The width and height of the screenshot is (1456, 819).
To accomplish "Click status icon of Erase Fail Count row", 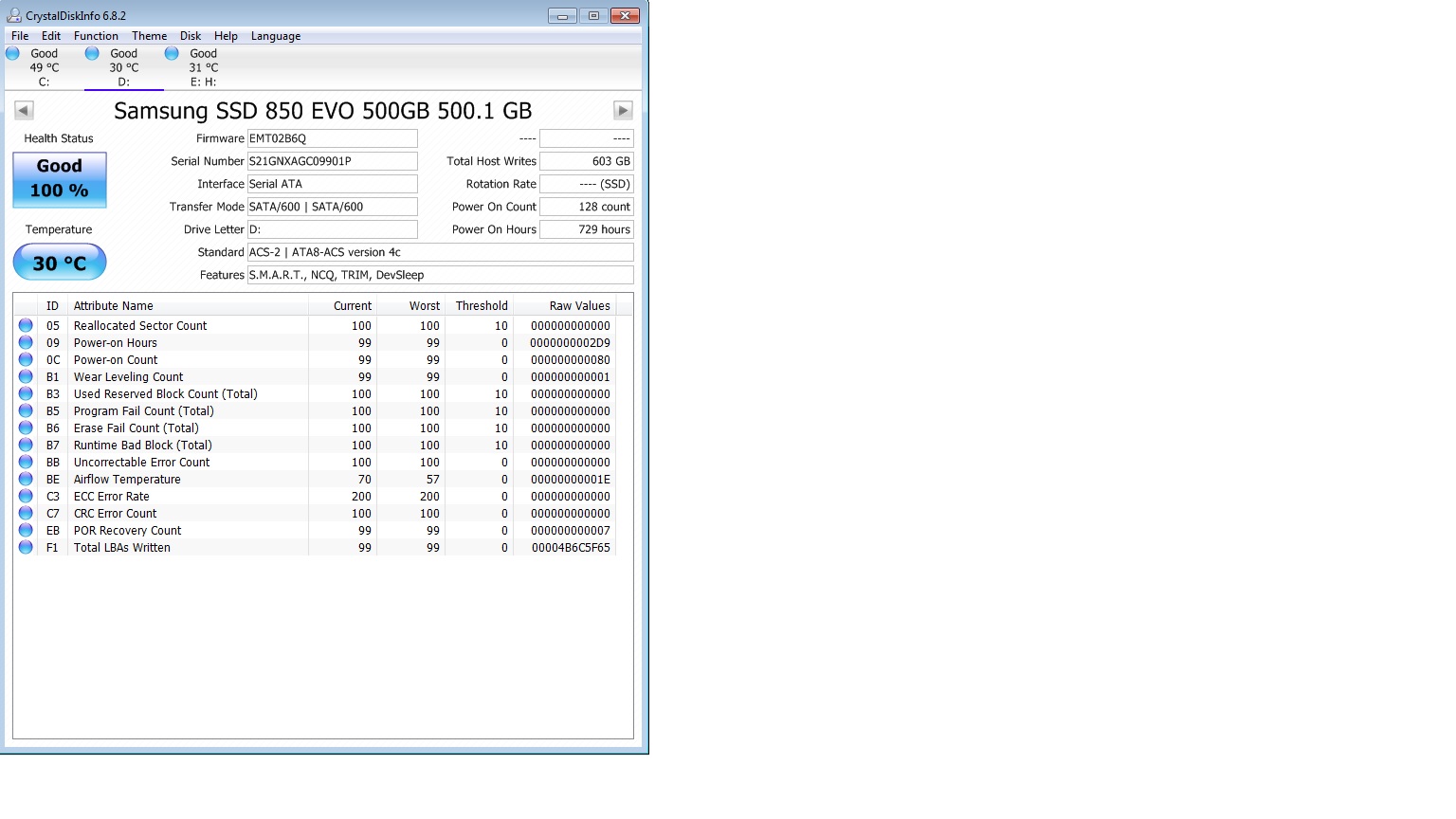I will [26, 428].
